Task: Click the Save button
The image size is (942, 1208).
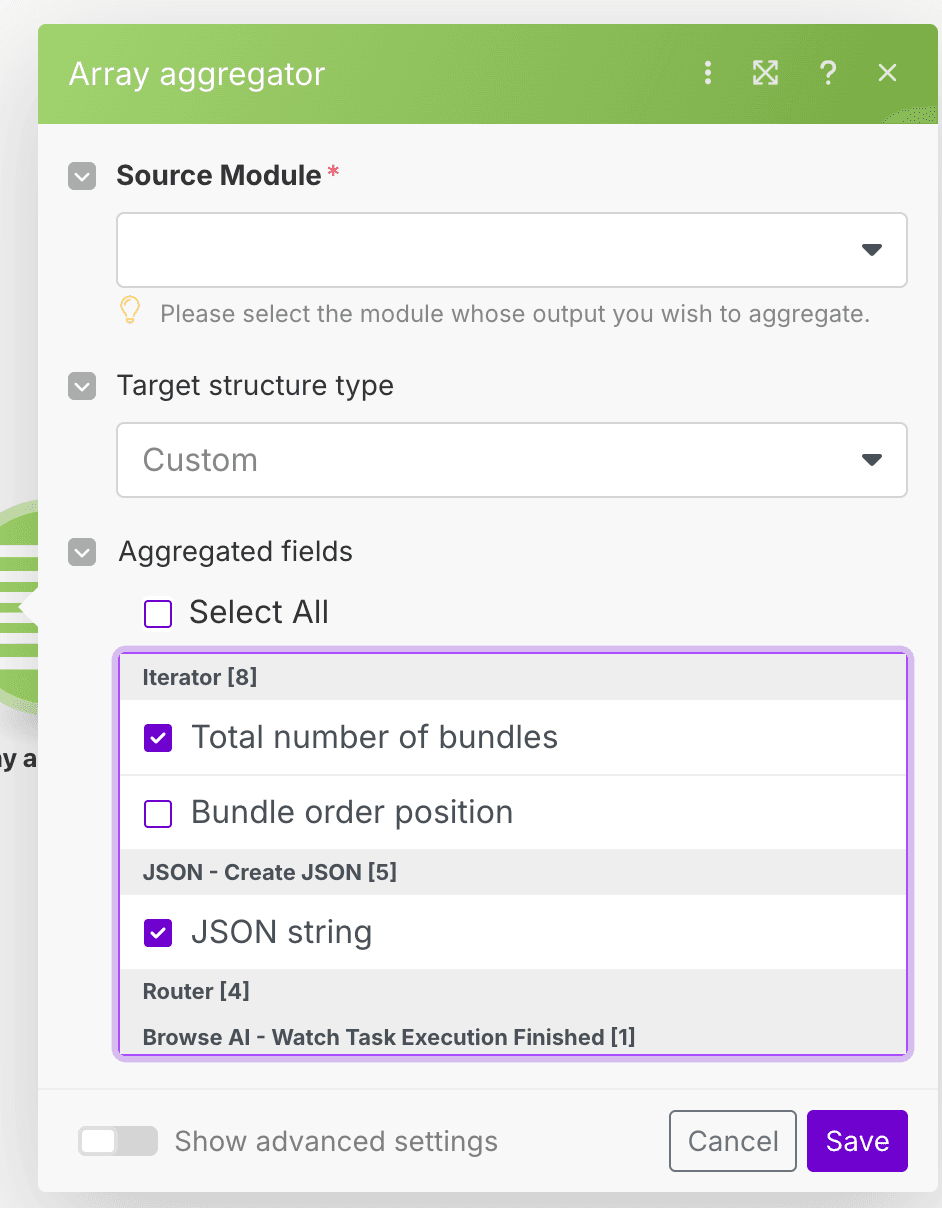Action: (857, 1141)
